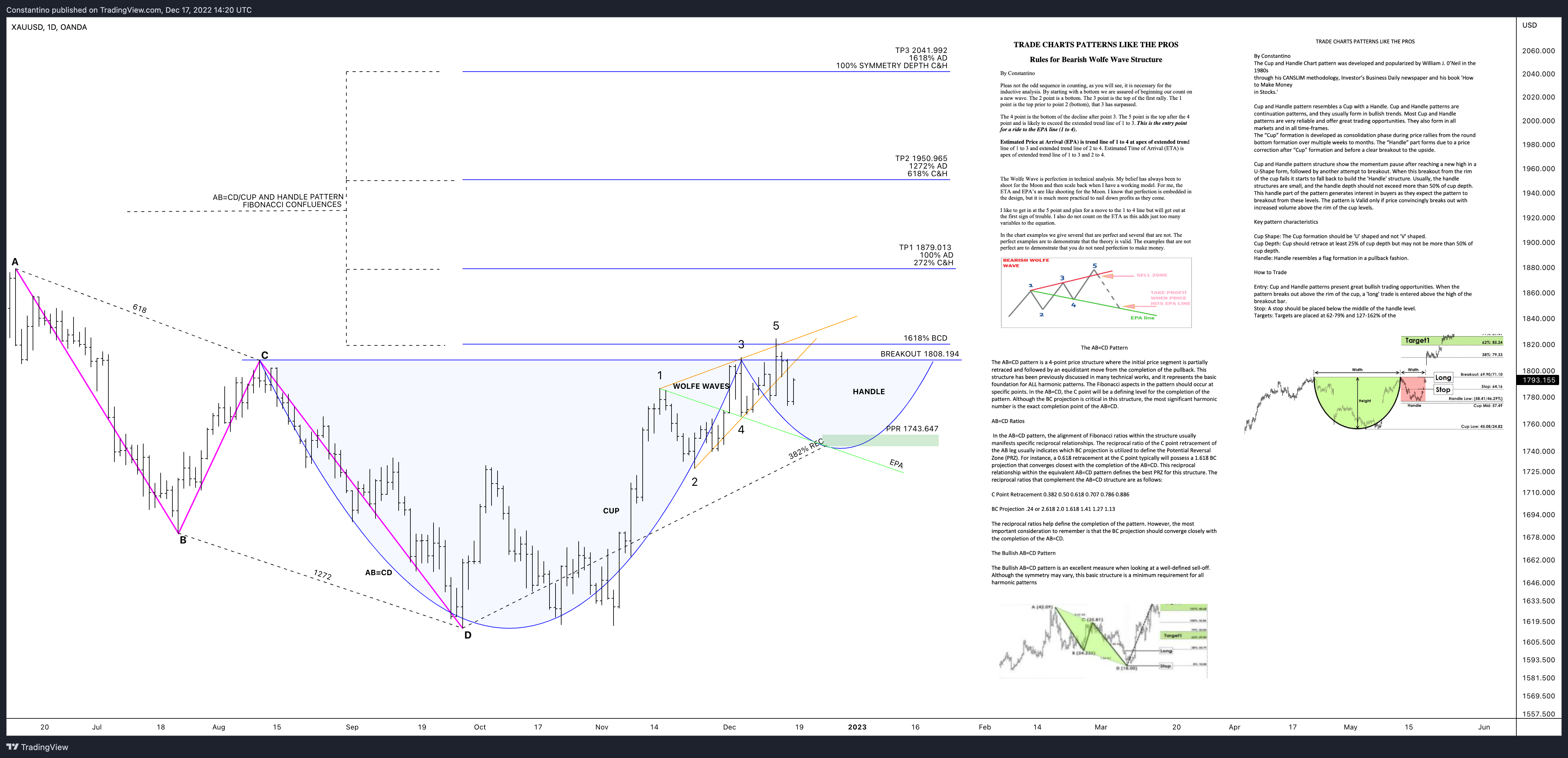Screen dimensions: 1568x758
Task: Click the WOLFE WAVES annotation text
Action: [x=701, y=386]
